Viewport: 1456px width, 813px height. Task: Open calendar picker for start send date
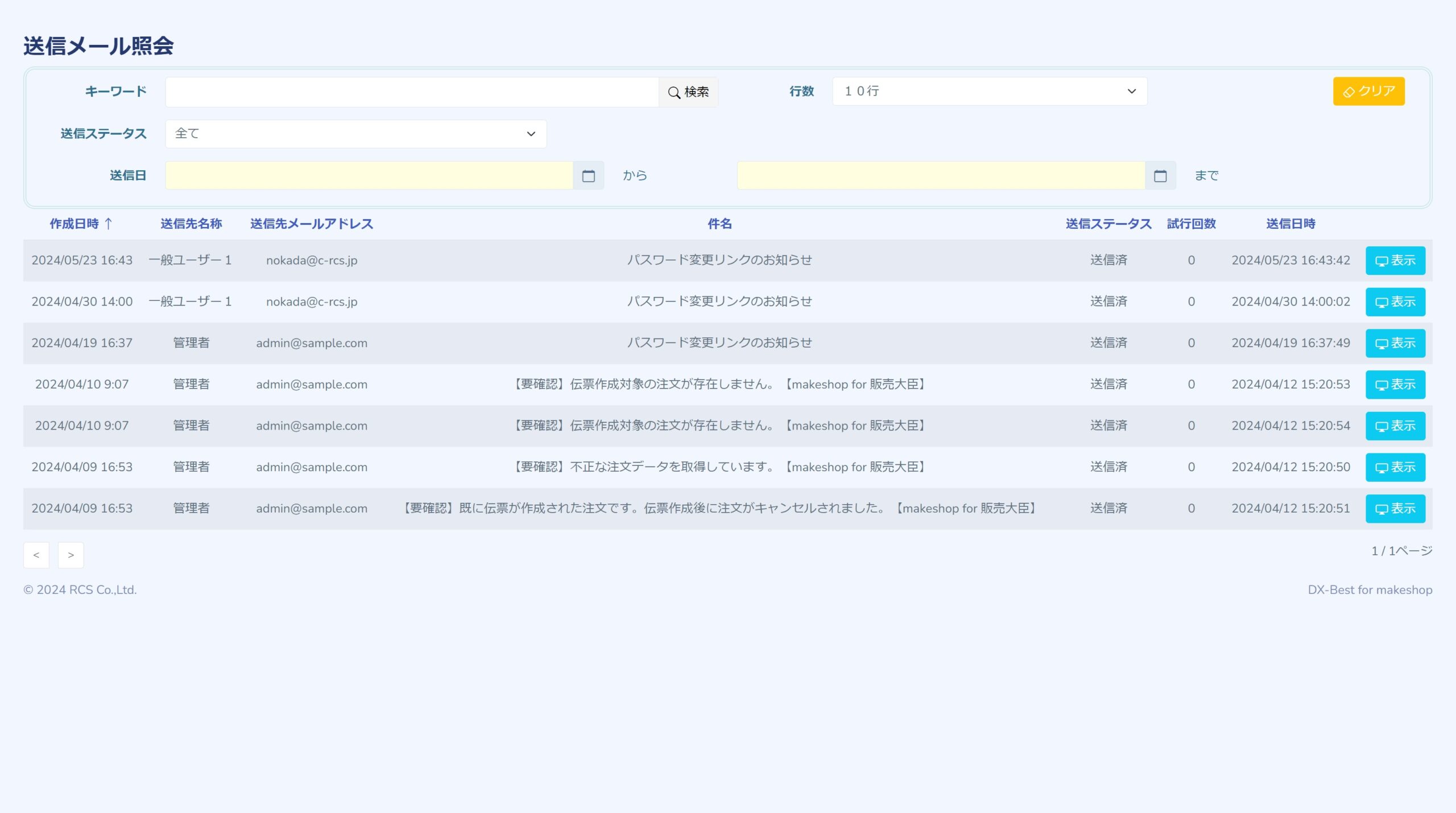[588, 176]
